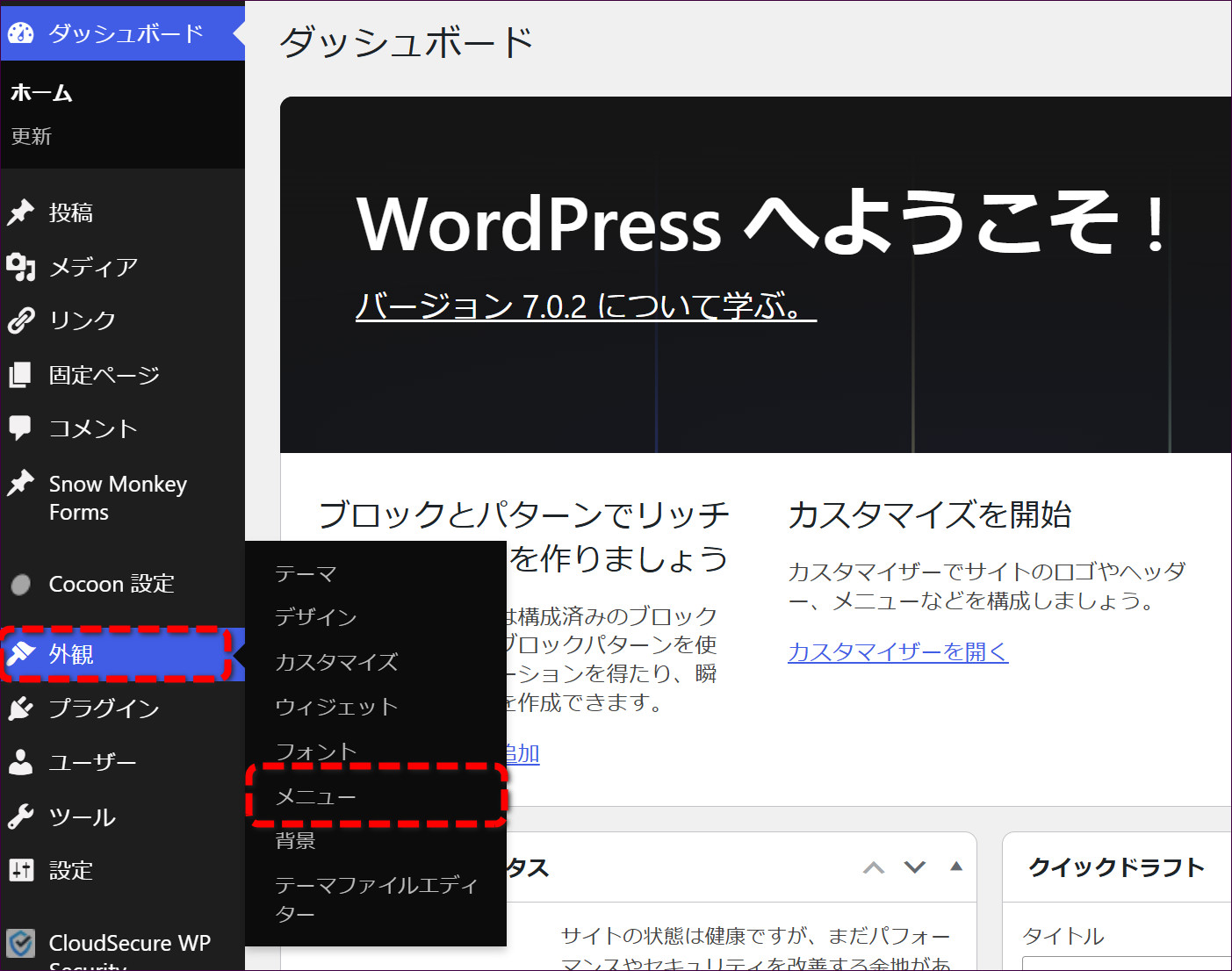Click the クイックドラフト widget heading
This screenshot has height=971, width=1232.
pyautogui.click(x=1116, y=867)
